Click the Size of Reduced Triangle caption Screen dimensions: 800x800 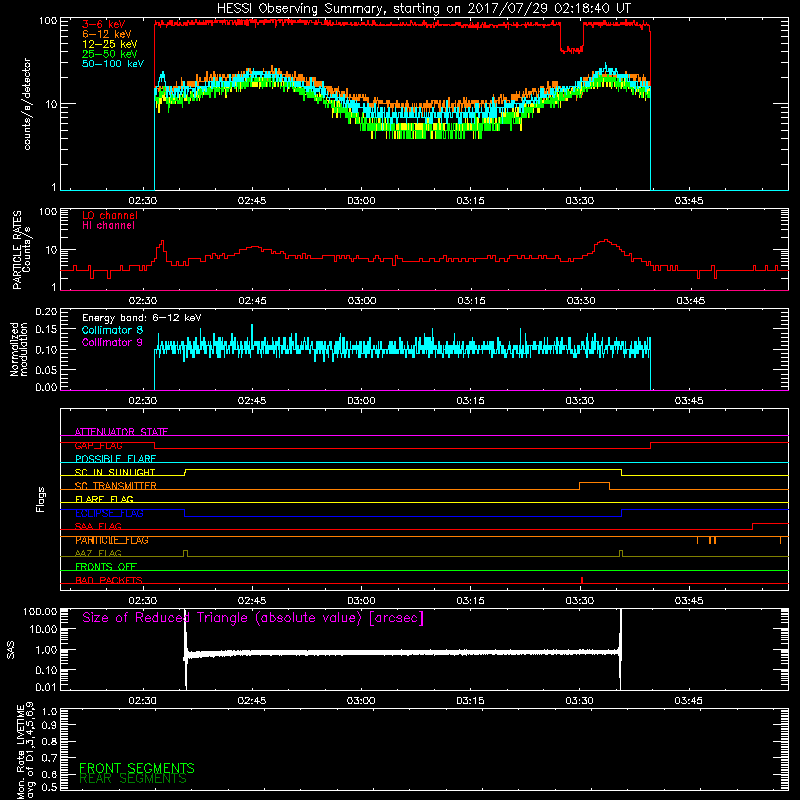point(253,618)
